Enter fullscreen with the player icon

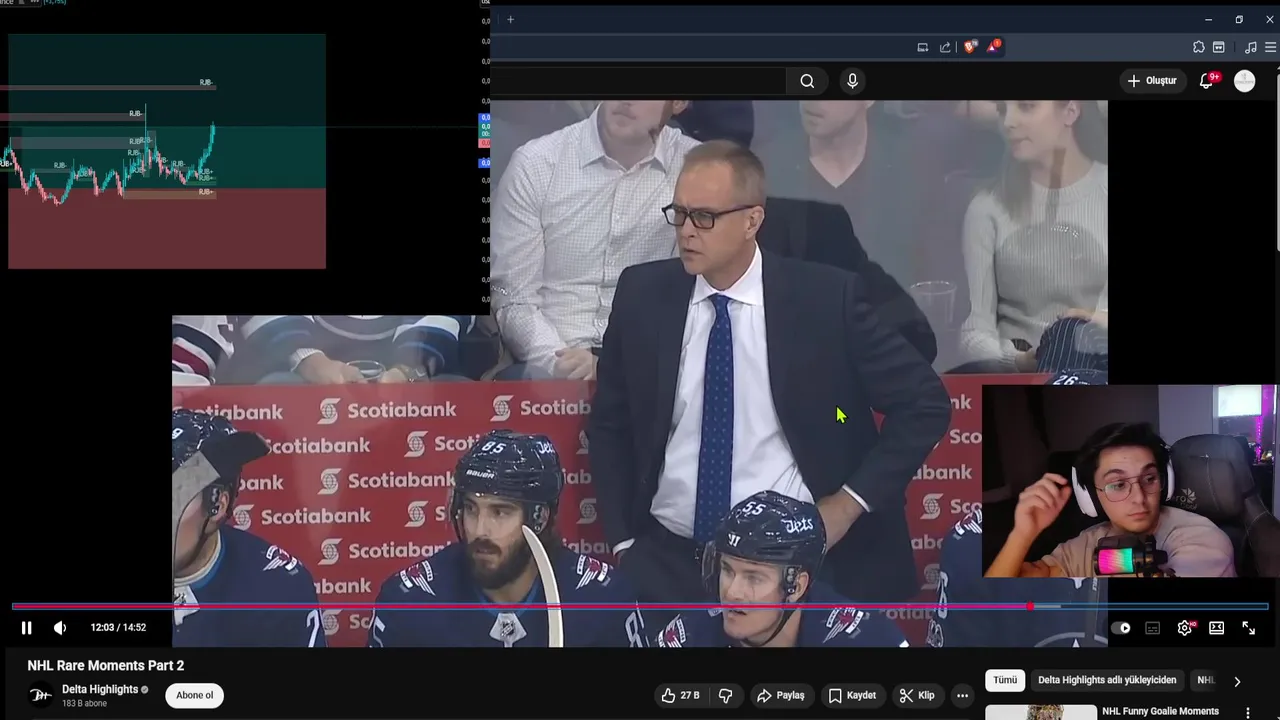(1249, 628)
